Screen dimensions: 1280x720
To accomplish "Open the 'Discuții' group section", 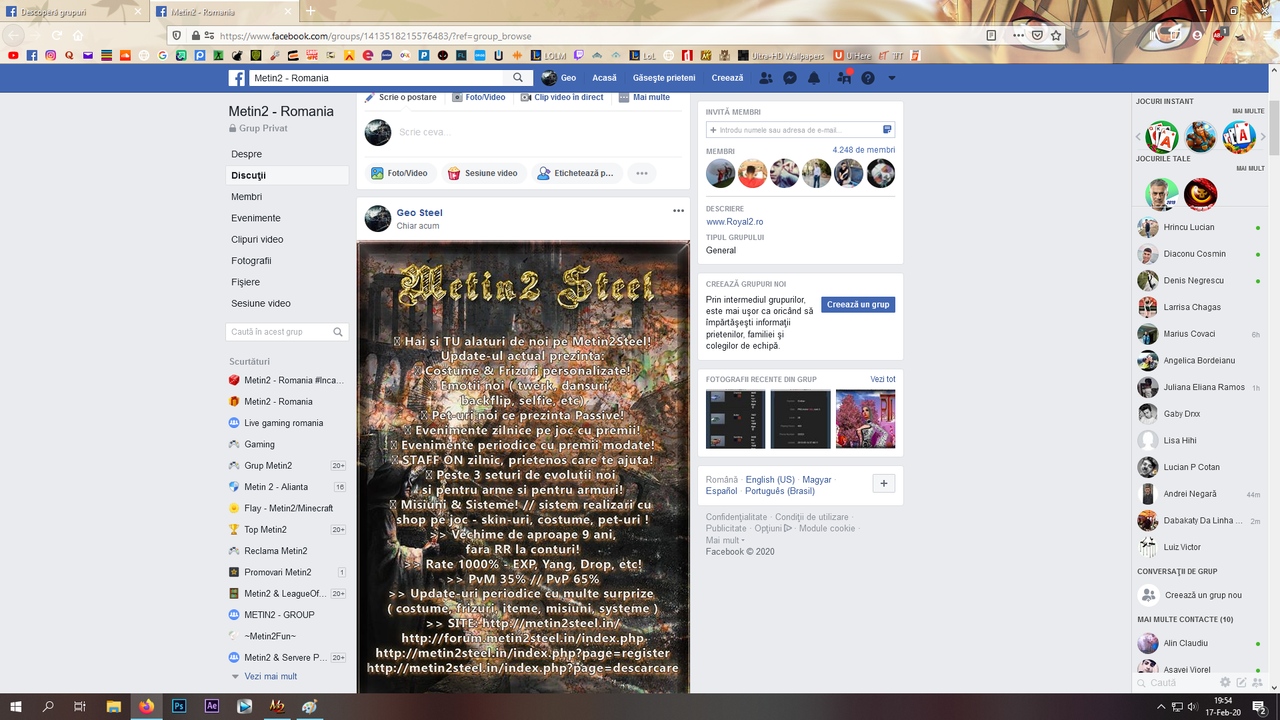I will tap(287, 175).
